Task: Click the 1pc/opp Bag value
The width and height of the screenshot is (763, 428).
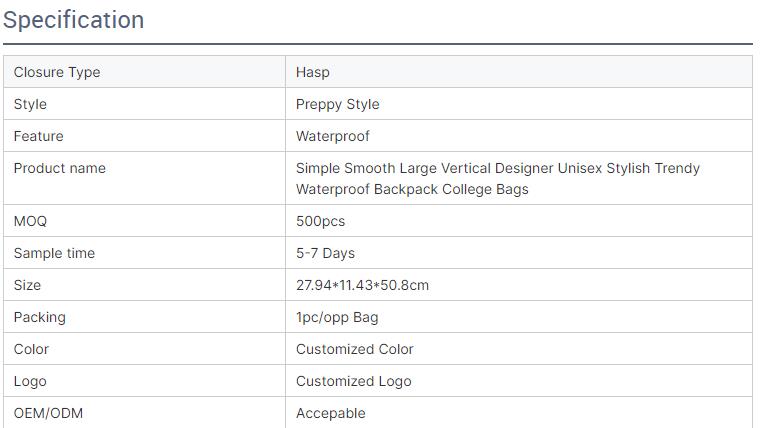Action: 337,317
